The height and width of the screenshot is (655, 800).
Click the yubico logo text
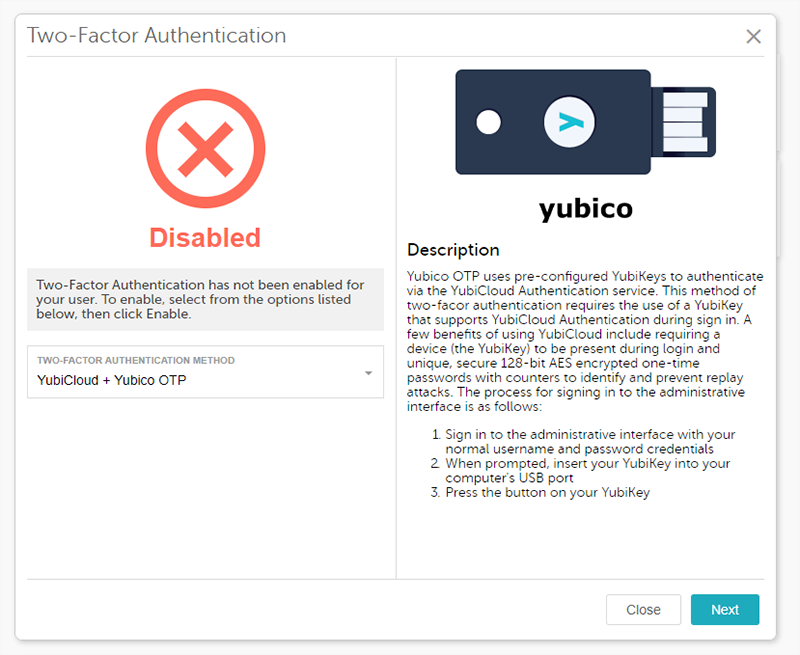coord(586,208)
